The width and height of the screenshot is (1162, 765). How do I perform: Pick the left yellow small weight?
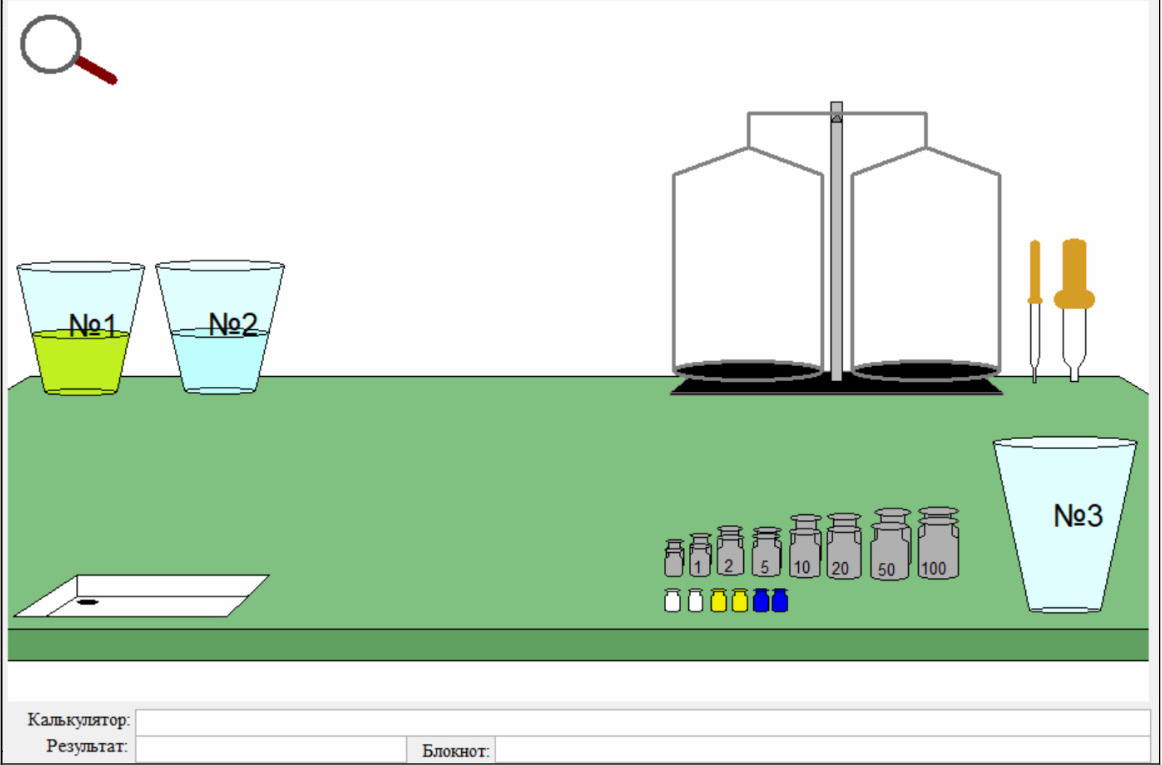pyautogui.click(x=718, y=600)
